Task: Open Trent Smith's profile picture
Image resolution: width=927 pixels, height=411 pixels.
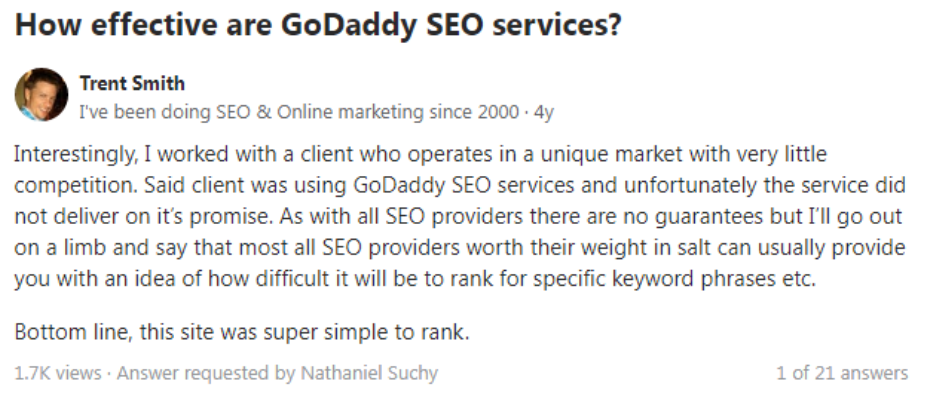Action: tap(41, 95)
